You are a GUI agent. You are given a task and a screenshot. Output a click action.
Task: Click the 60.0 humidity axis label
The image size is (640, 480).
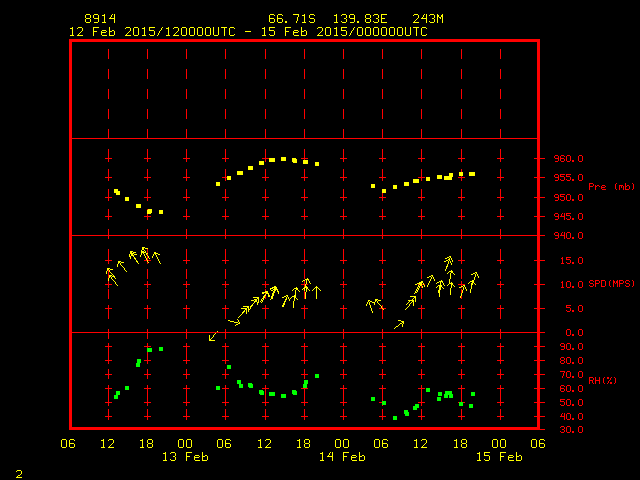point(572,389)
